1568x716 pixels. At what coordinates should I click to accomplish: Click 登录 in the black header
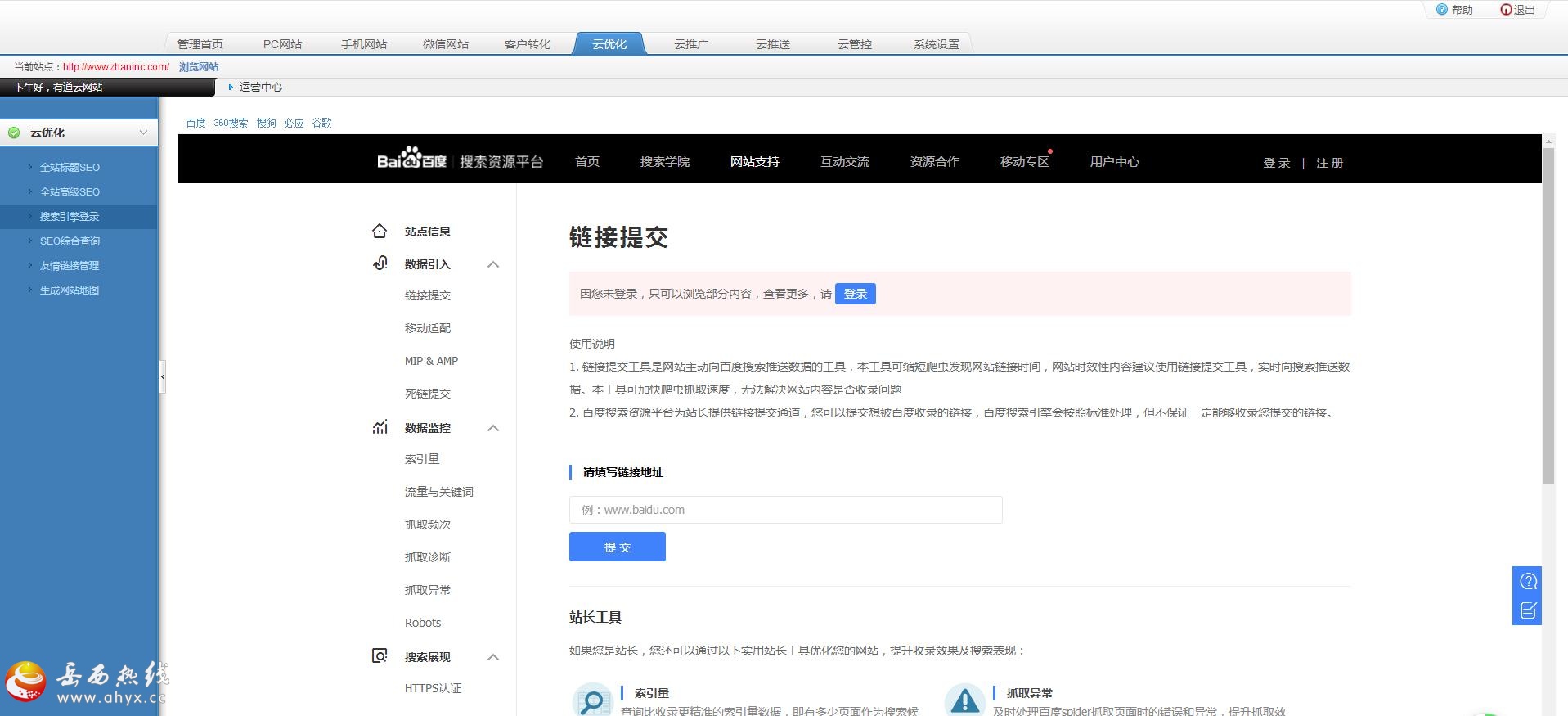pos(1277,163)
